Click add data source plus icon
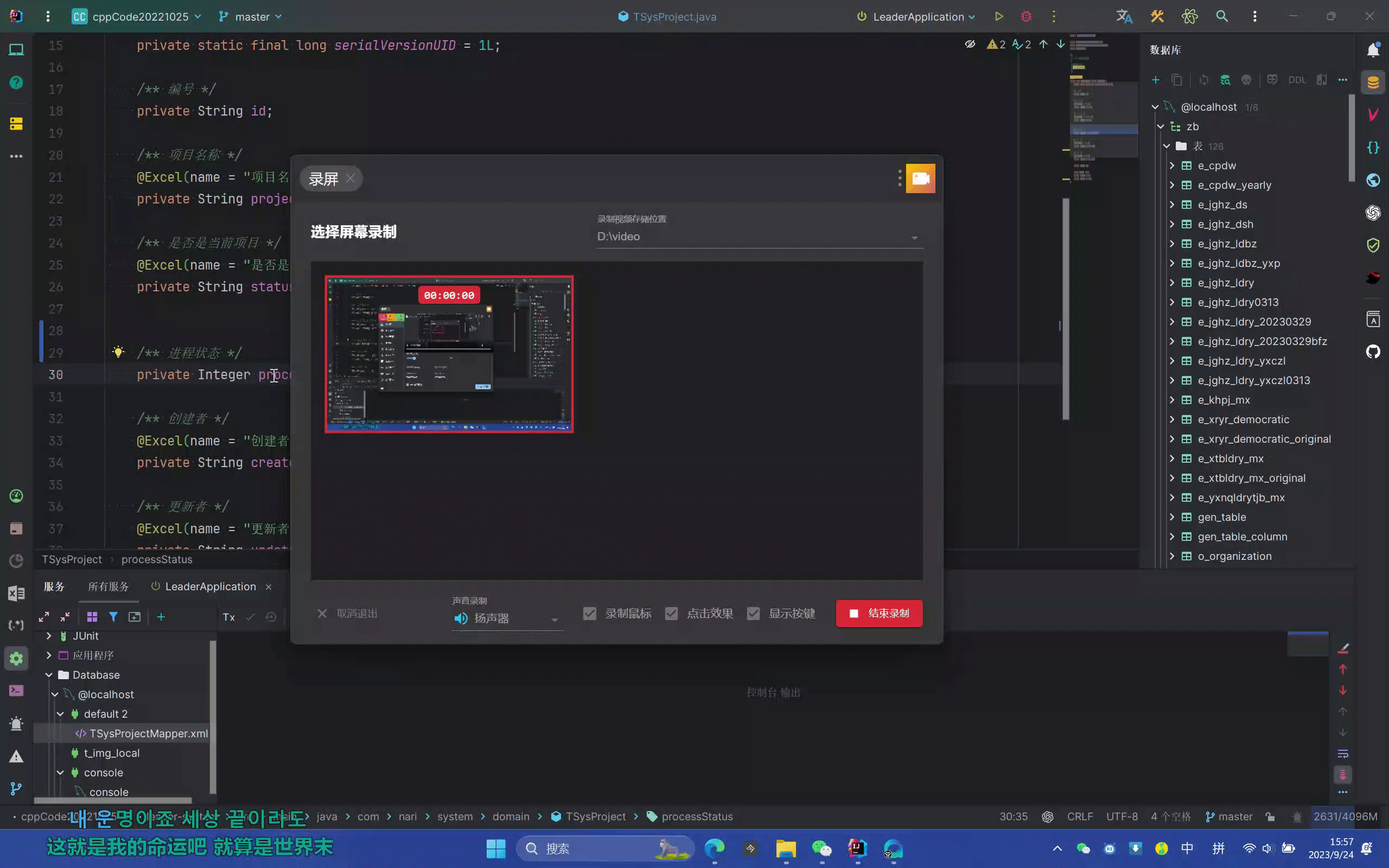This screenshot has height=868, width=1389. click(1155, 80)
